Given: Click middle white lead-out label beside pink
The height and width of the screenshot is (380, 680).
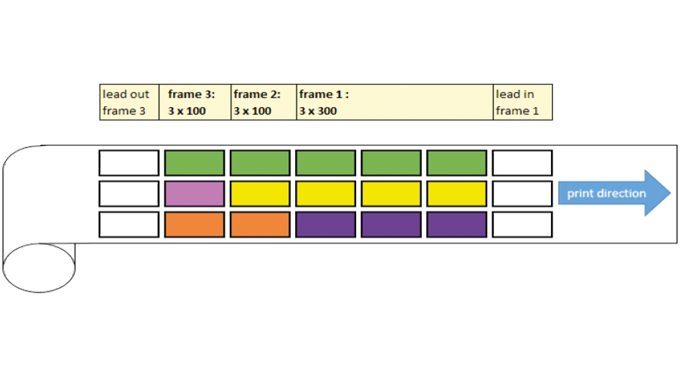Looking at the screenshot, I should click(129, 194).
